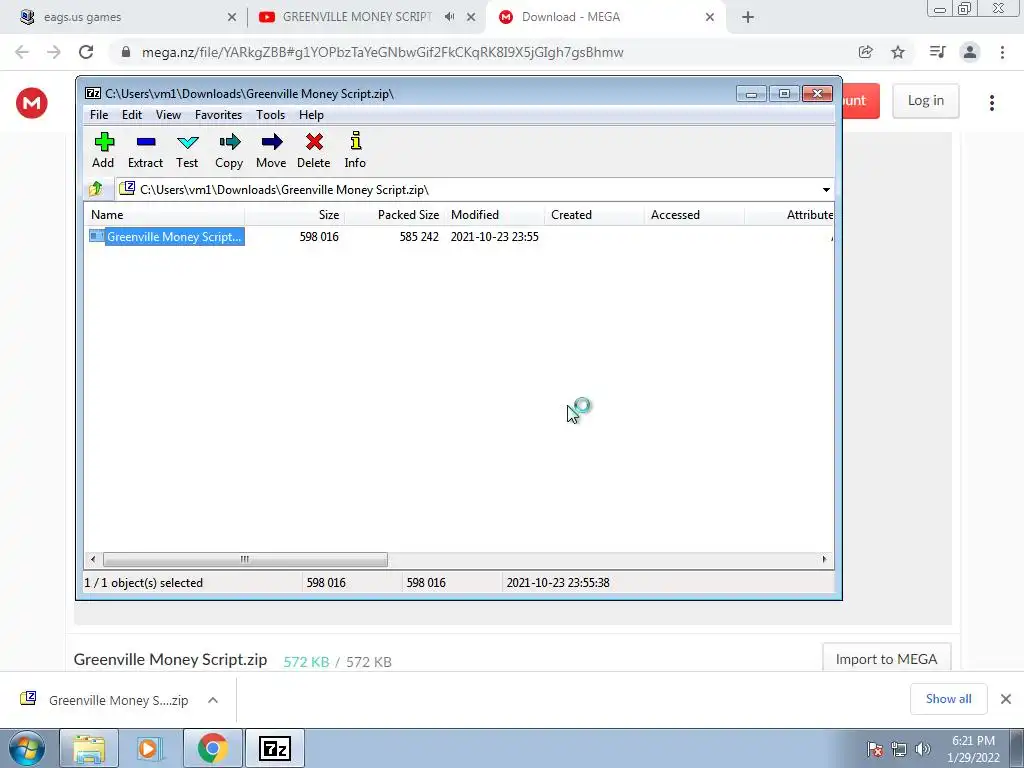Click the volume speaker tray icon
Viewport: 1024px width, 768px height.
point(923,749)
